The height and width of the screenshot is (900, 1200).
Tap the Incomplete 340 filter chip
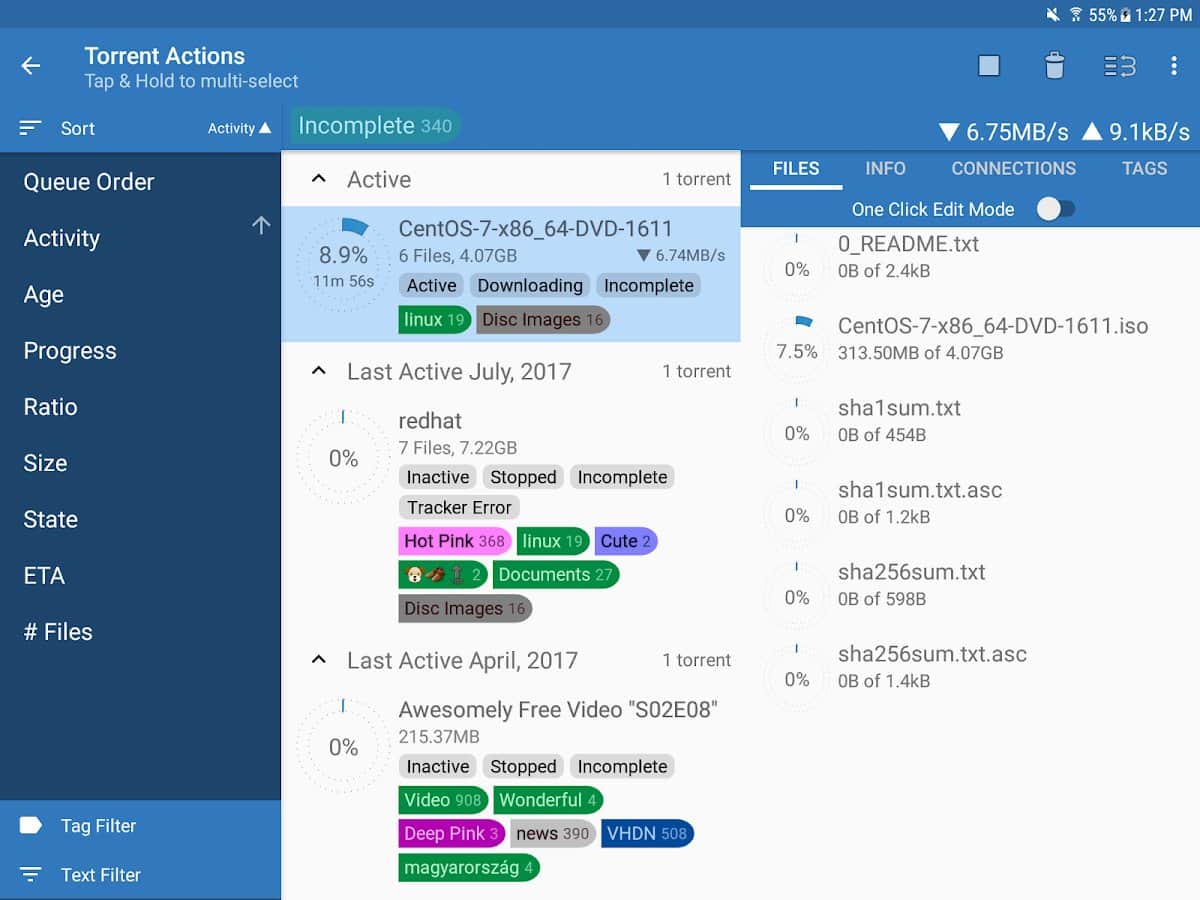[x=375, y=126]
